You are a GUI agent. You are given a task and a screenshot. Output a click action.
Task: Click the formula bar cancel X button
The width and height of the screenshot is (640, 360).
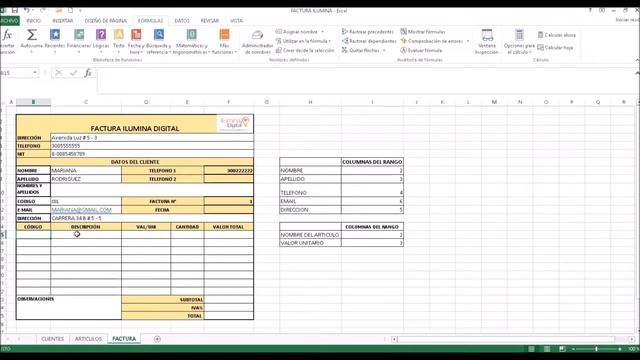(59, 73)
